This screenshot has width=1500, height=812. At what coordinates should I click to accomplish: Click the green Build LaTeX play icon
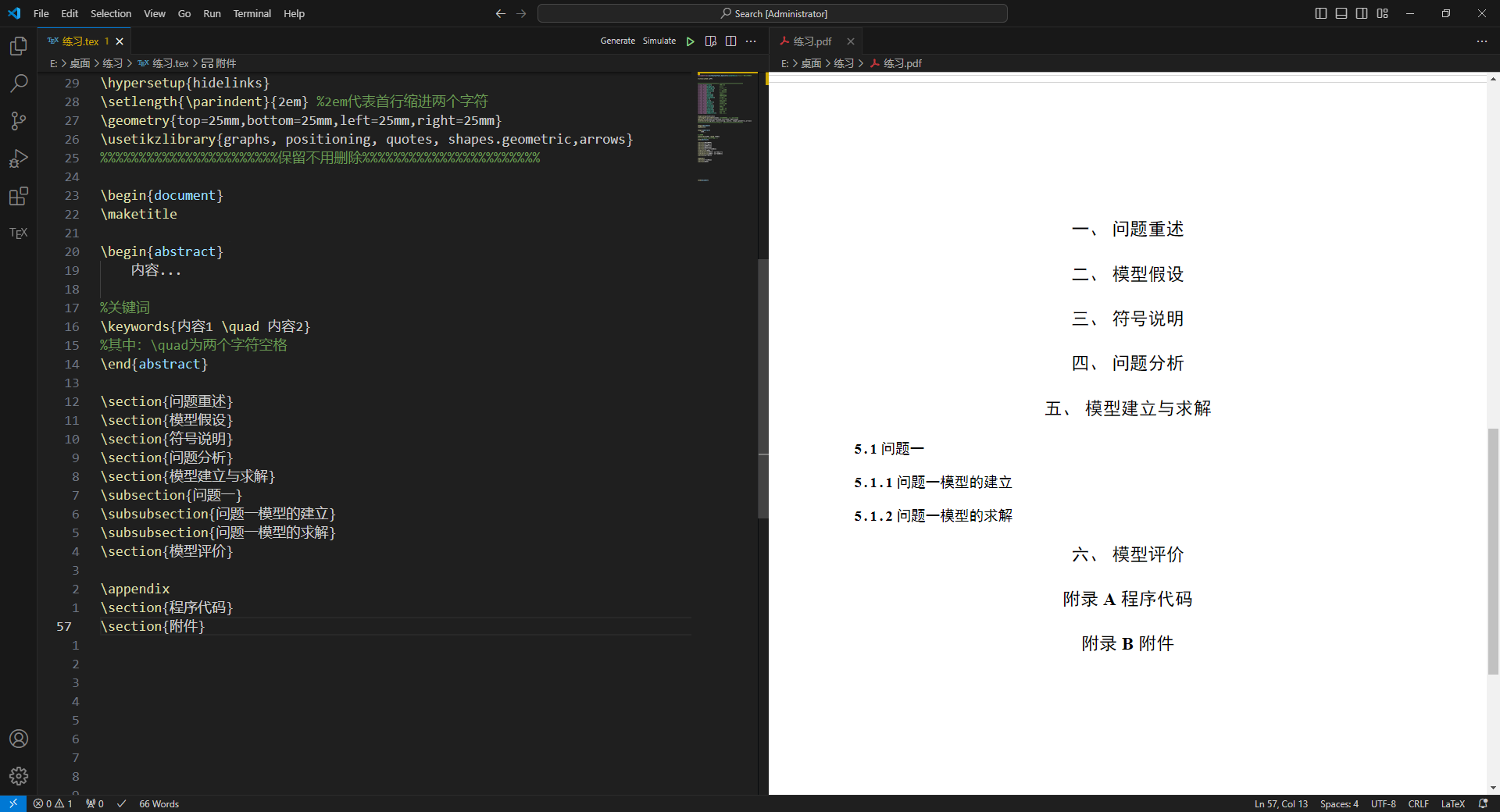[690, 41]
